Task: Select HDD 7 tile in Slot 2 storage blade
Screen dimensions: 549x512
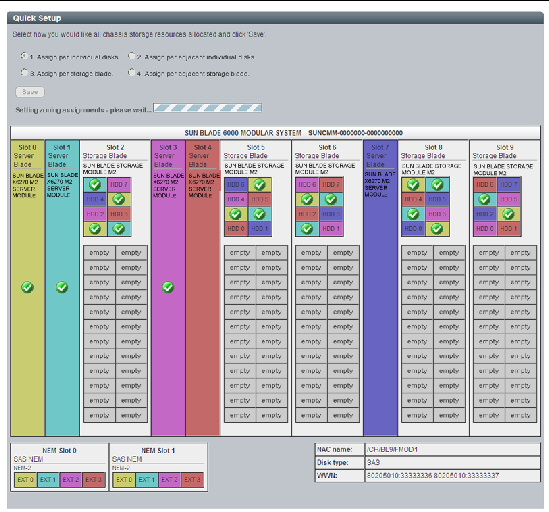Action: pos(119,185)
